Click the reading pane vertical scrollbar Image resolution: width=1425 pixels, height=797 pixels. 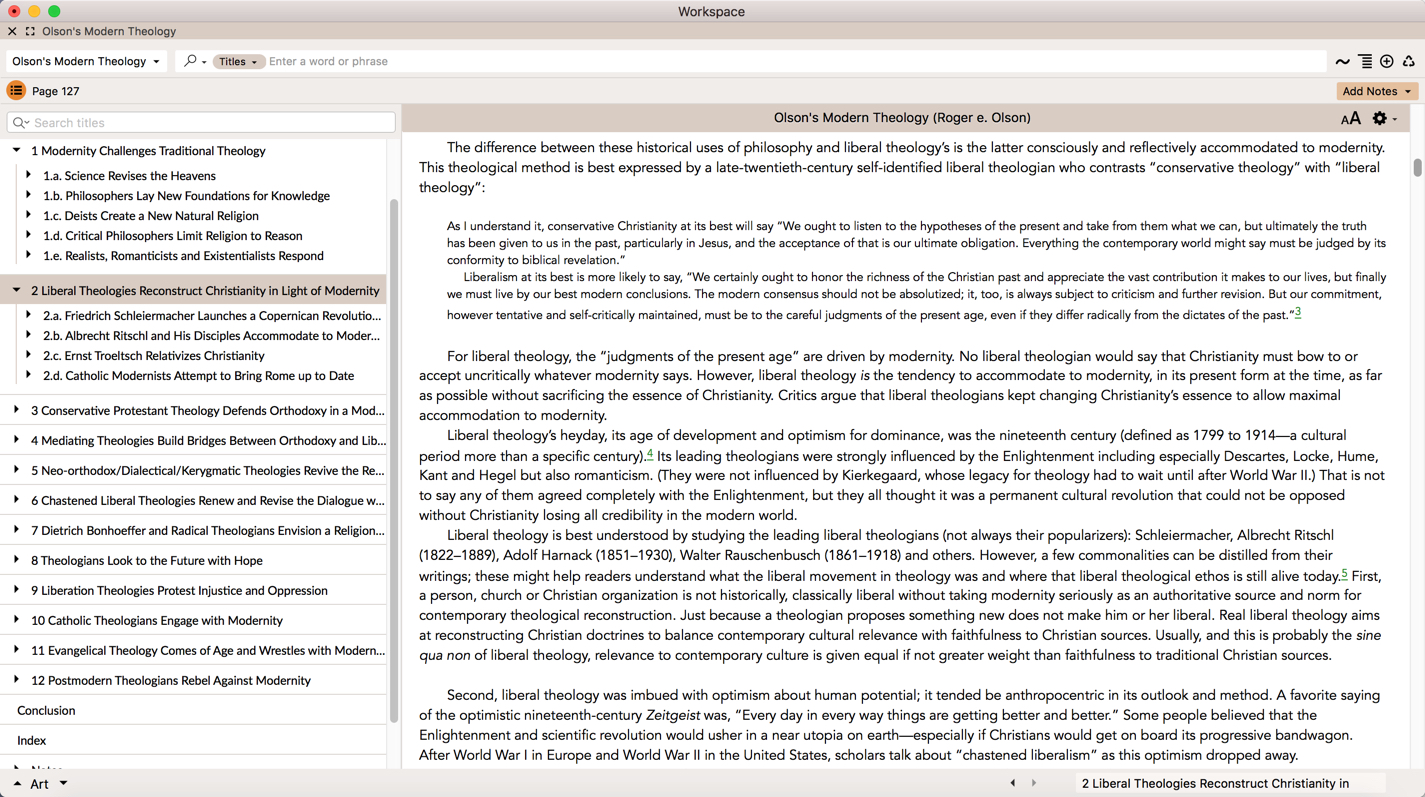pos(1417,167)
